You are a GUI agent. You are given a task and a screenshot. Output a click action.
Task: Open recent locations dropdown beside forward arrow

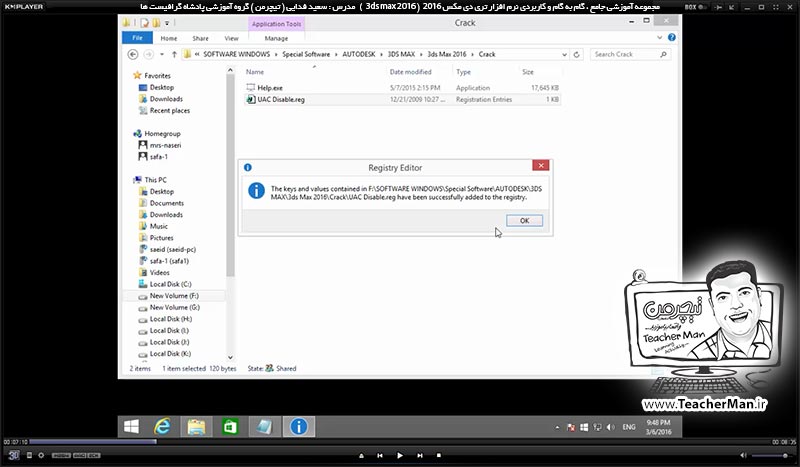[x=162, y=54]
